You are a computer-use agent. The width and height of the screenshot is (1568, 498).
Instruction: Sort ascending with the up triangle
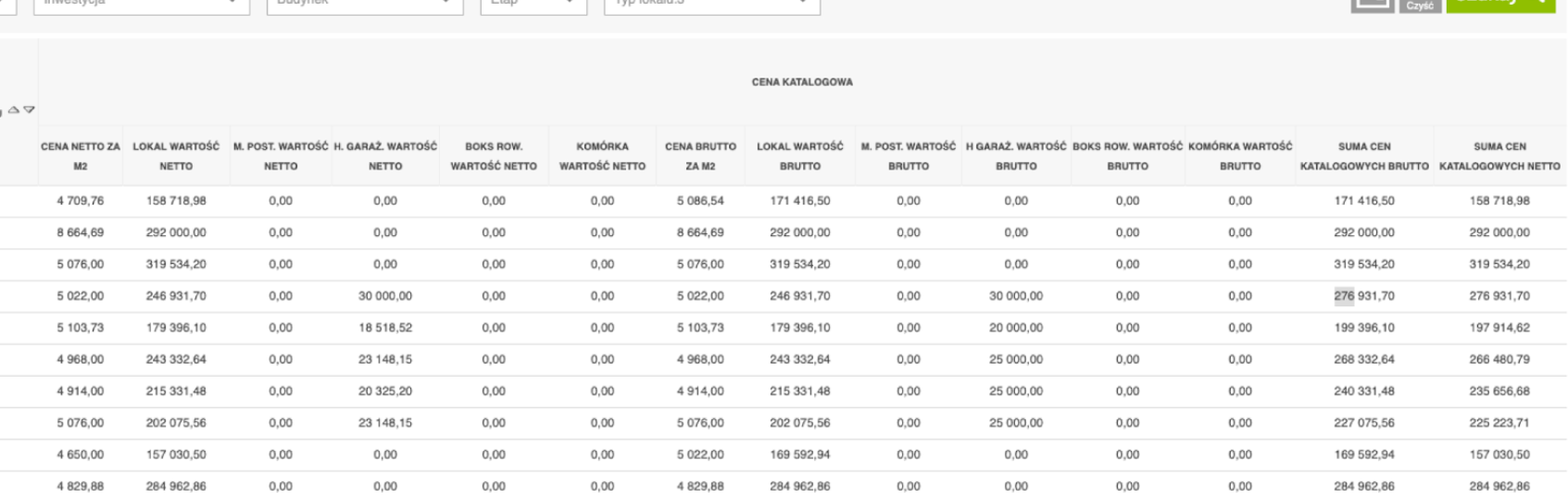[x=14, y=110]
